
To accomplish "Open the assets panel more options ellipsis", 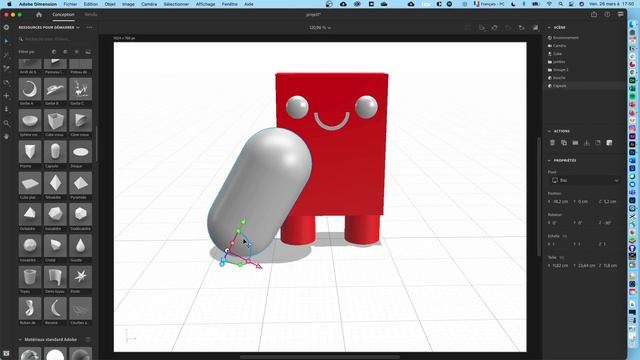I will coord(89,27).
